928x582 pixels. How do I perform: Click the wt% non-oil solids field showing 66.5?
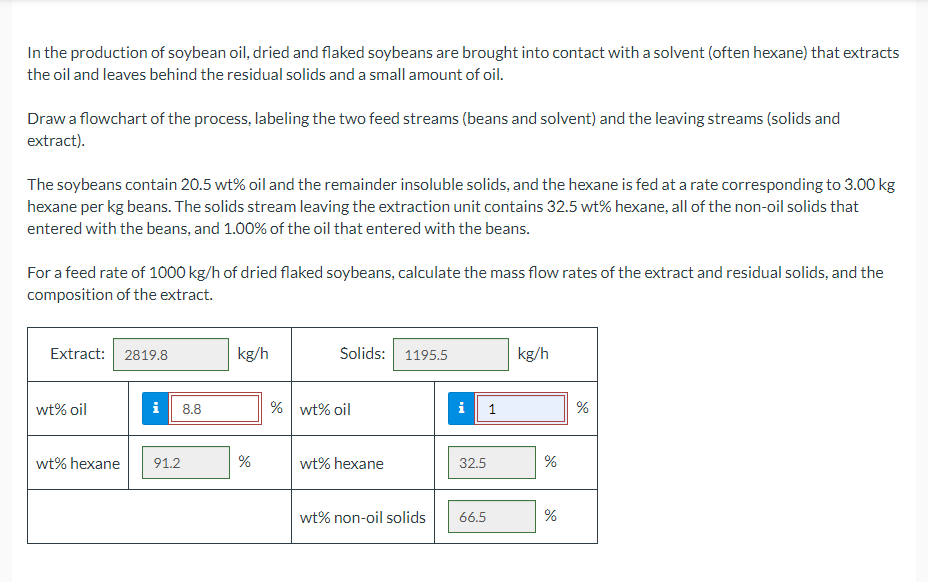[x=491, y=516]
